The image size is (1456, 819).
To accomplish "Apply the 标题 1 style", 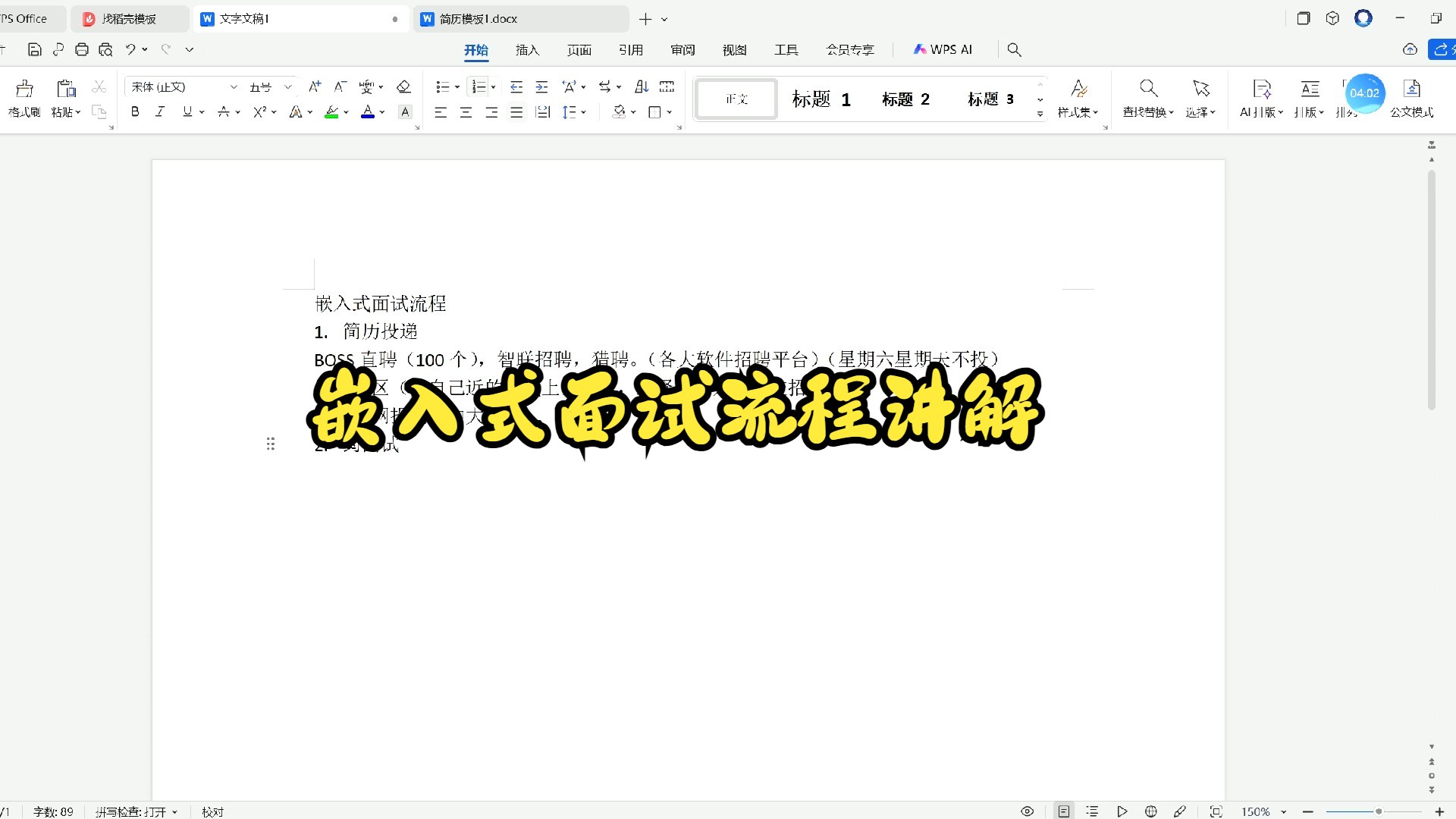I will [x=821, y=99].
